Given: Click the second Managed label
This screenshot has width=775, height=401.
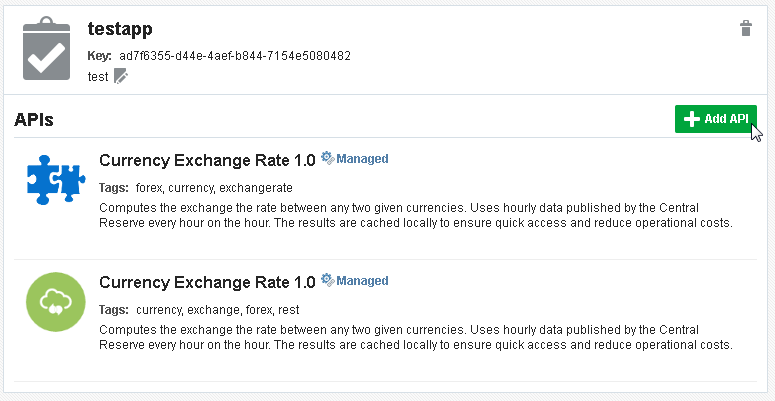Looking at the screenshot, I should coord(362,281).
